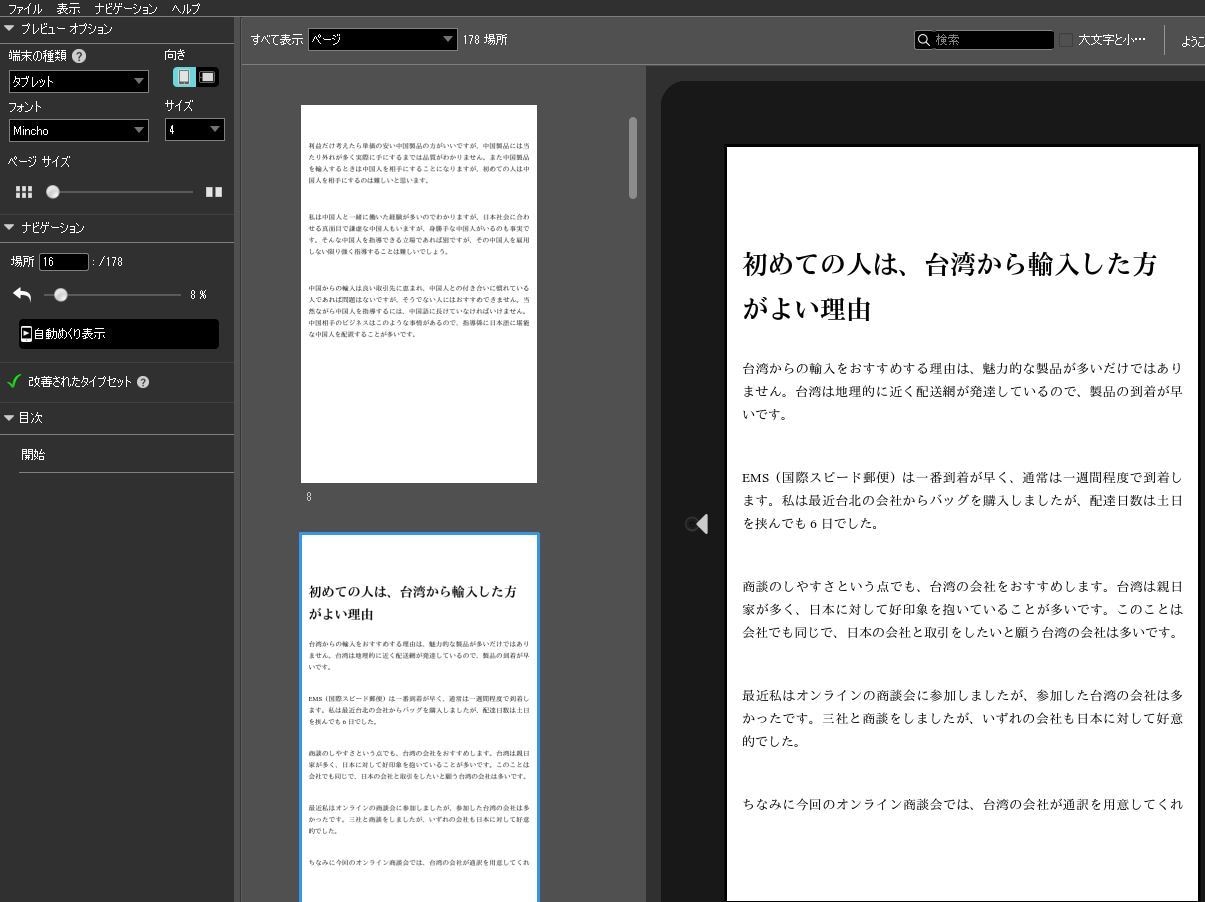This screenshot has height=902, width=1205.
Task: Click the location progress slider handle
Action: click(x=61, y=295)
